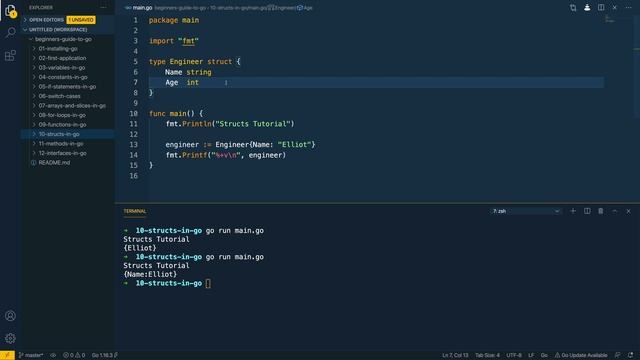Click the feedback icon in status bar
Screen dimensions: 640x360
(x=618, y=355)
